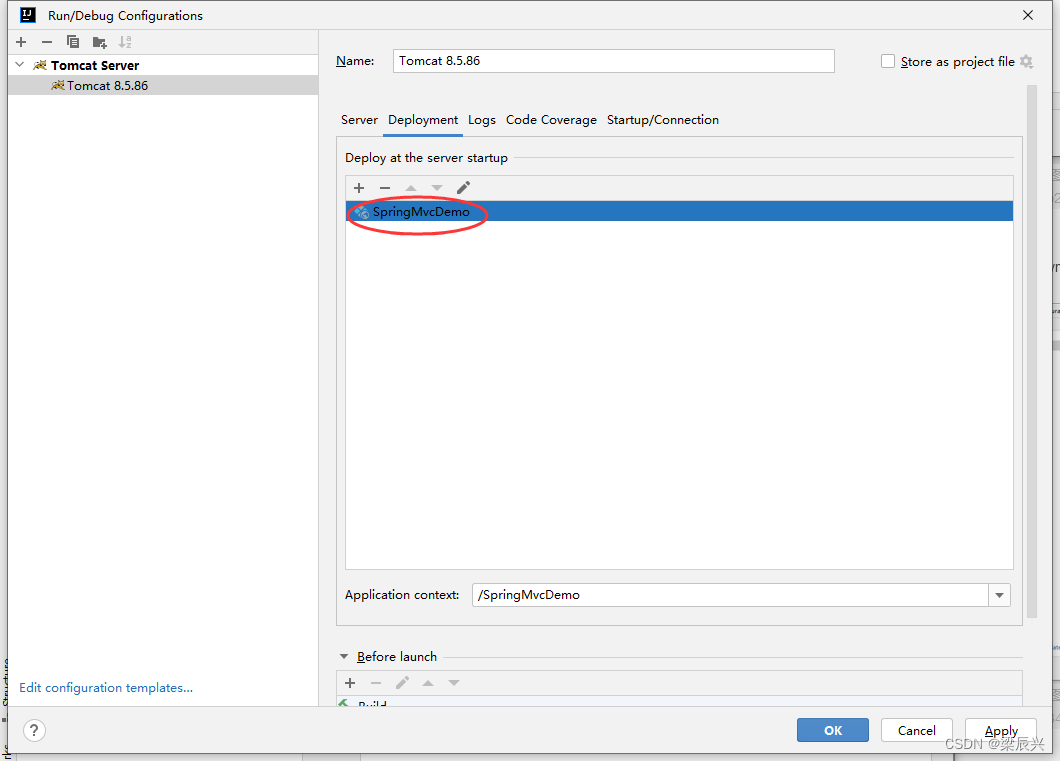Add a new run configuration with plus icon

tap(21, 42)
